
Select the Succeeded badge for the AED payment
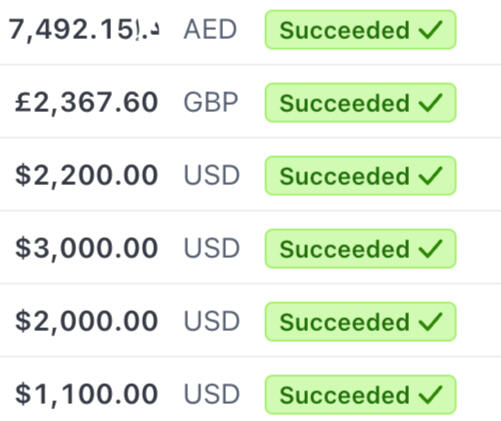coord(360,30)
